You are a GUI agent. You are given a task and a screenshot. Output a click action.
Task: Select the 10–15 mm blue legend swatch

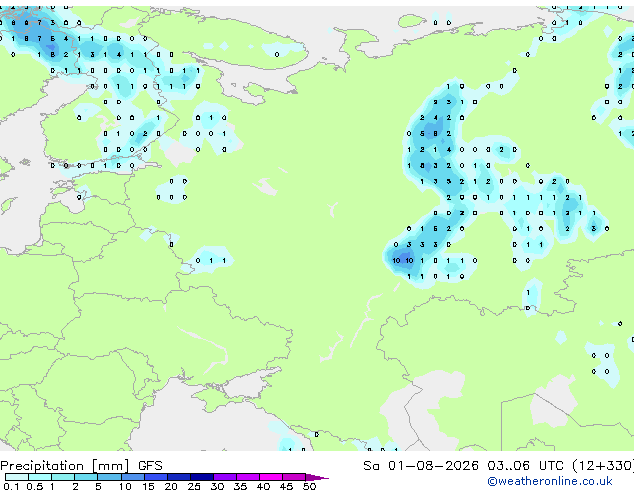point(133,477)
